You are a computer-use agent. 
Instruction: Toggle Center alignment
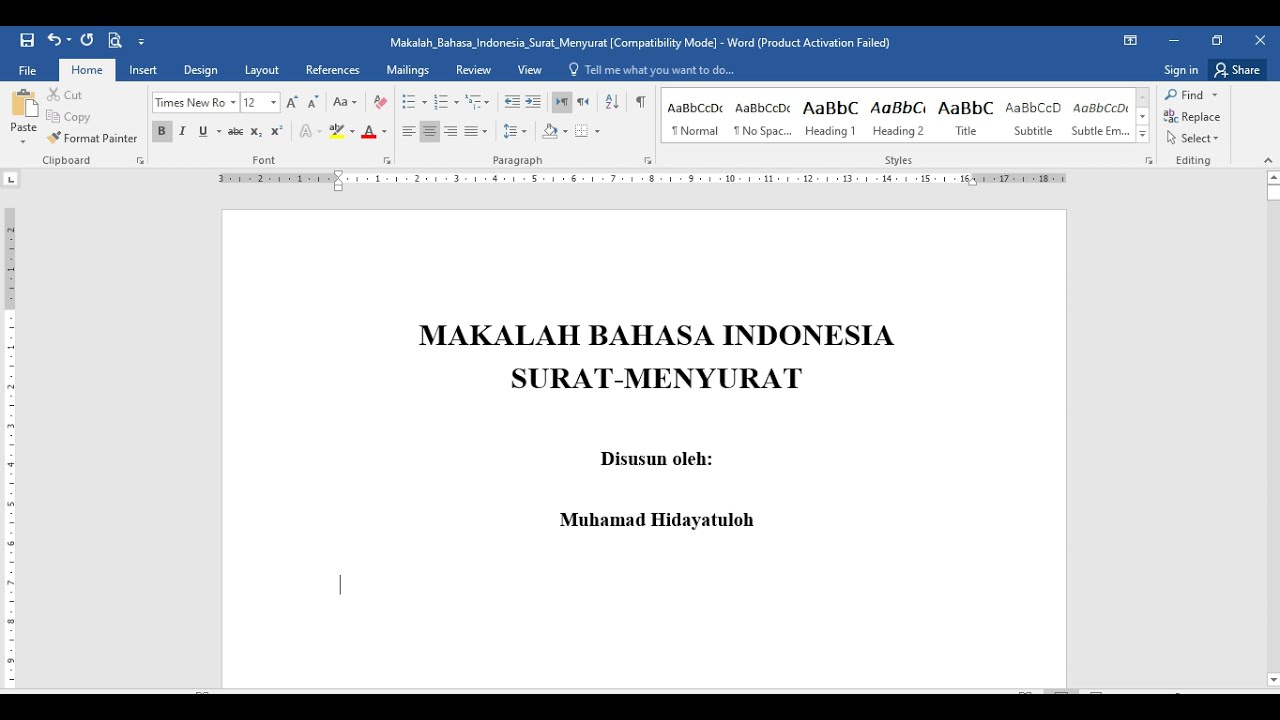click(429, 131)
